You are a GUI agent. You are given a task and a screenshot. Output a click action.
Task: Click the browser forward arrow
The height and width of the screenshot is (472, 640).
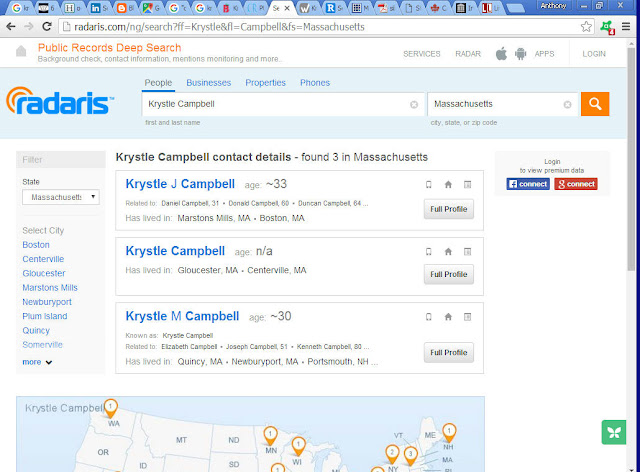coord(29,27)
